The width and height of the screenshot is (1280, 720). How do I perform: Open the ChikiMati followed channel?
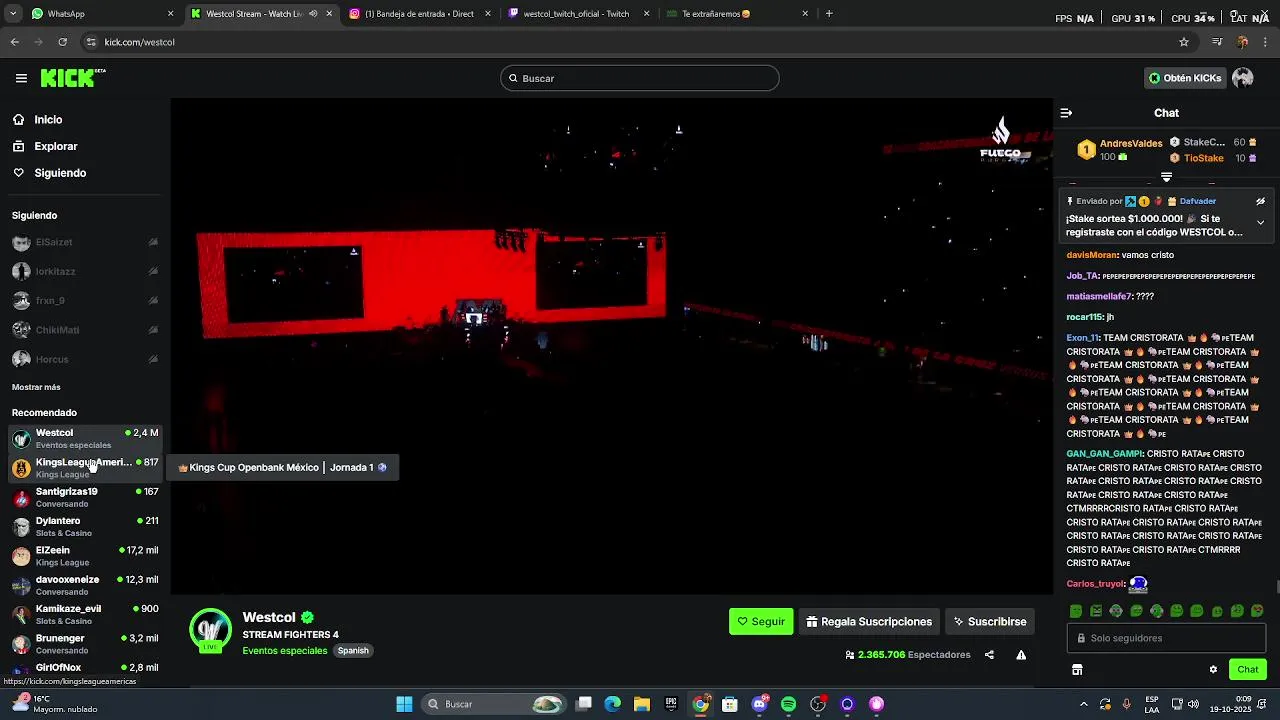pos(85,330)
